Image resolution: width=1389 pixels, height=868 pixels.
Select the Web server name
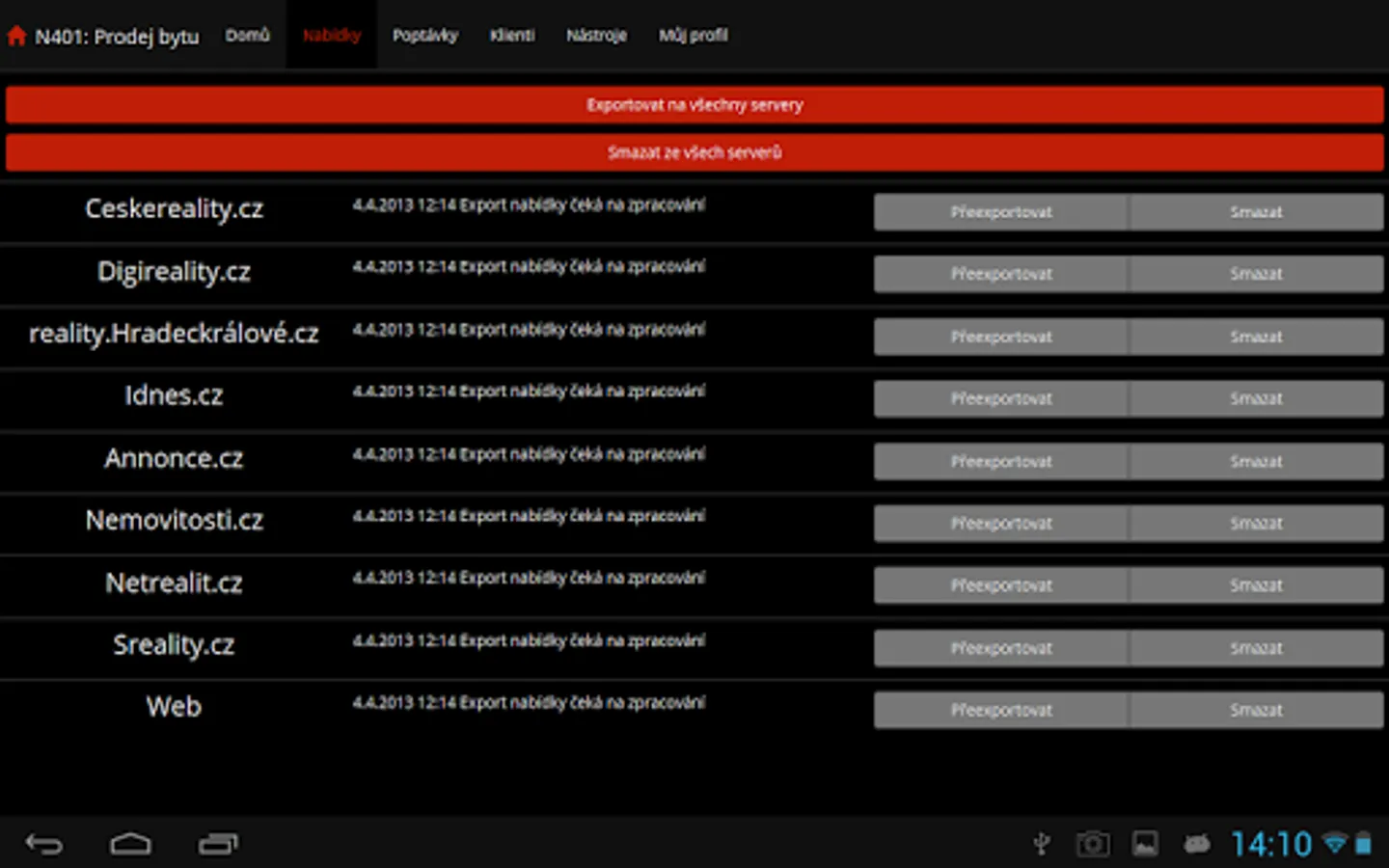point(174,707)
